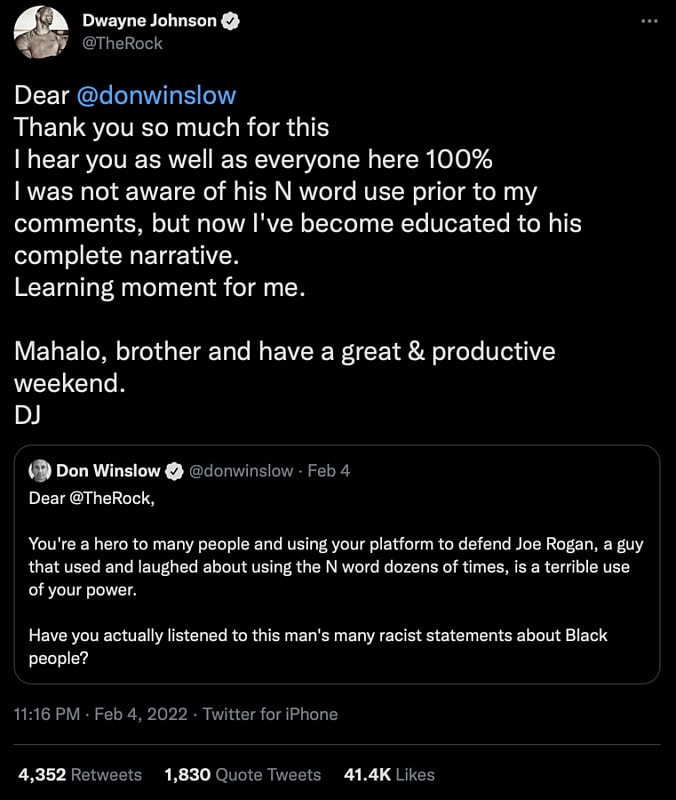Viewport: 676px width, 800px height.
Task: Open Don Winslow name in quoted tweet
Action: point(108,470)
